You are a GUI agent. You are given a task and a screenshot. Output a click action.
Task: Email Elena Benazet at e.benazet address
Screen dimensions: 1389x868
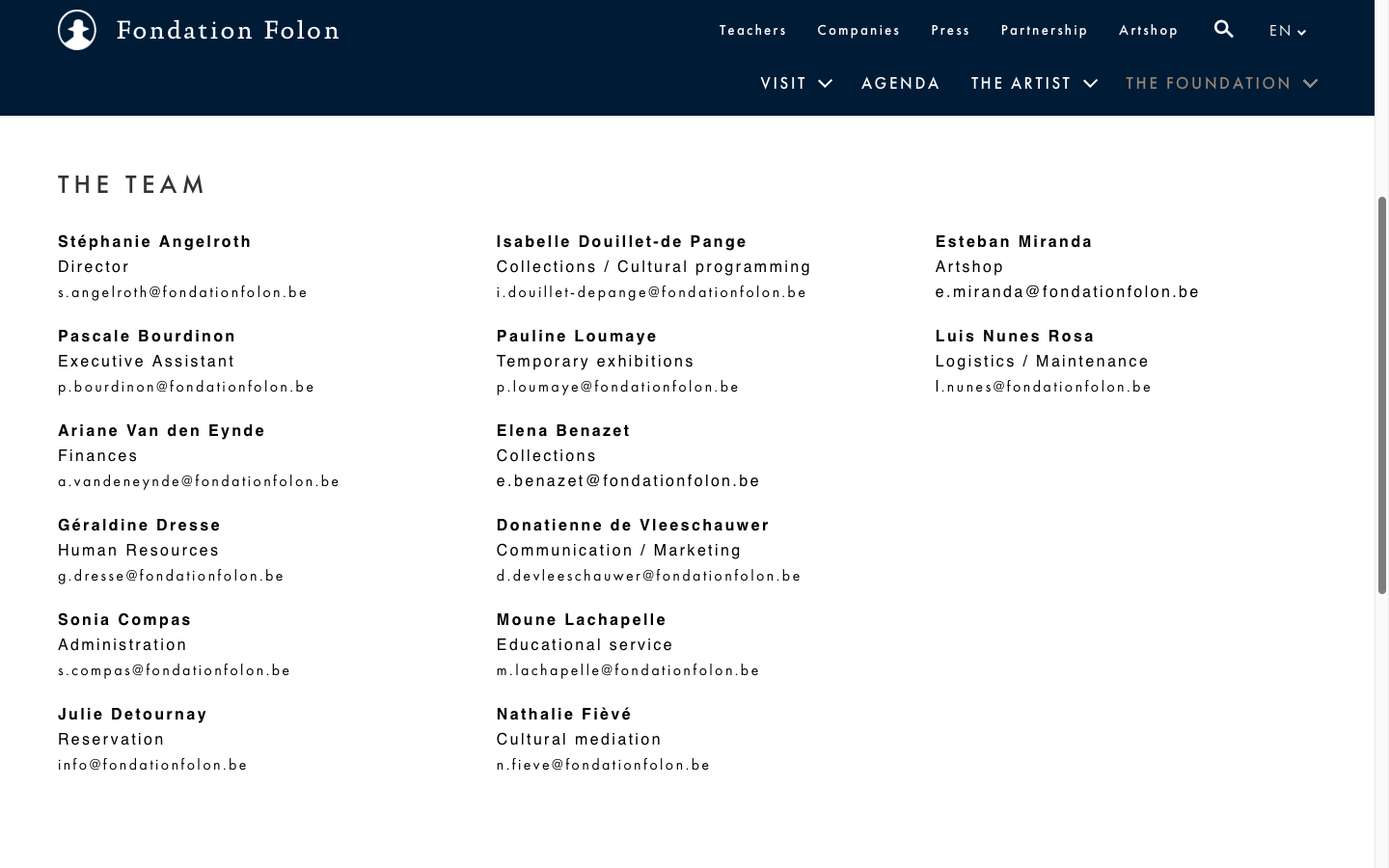tap(628, 481)
